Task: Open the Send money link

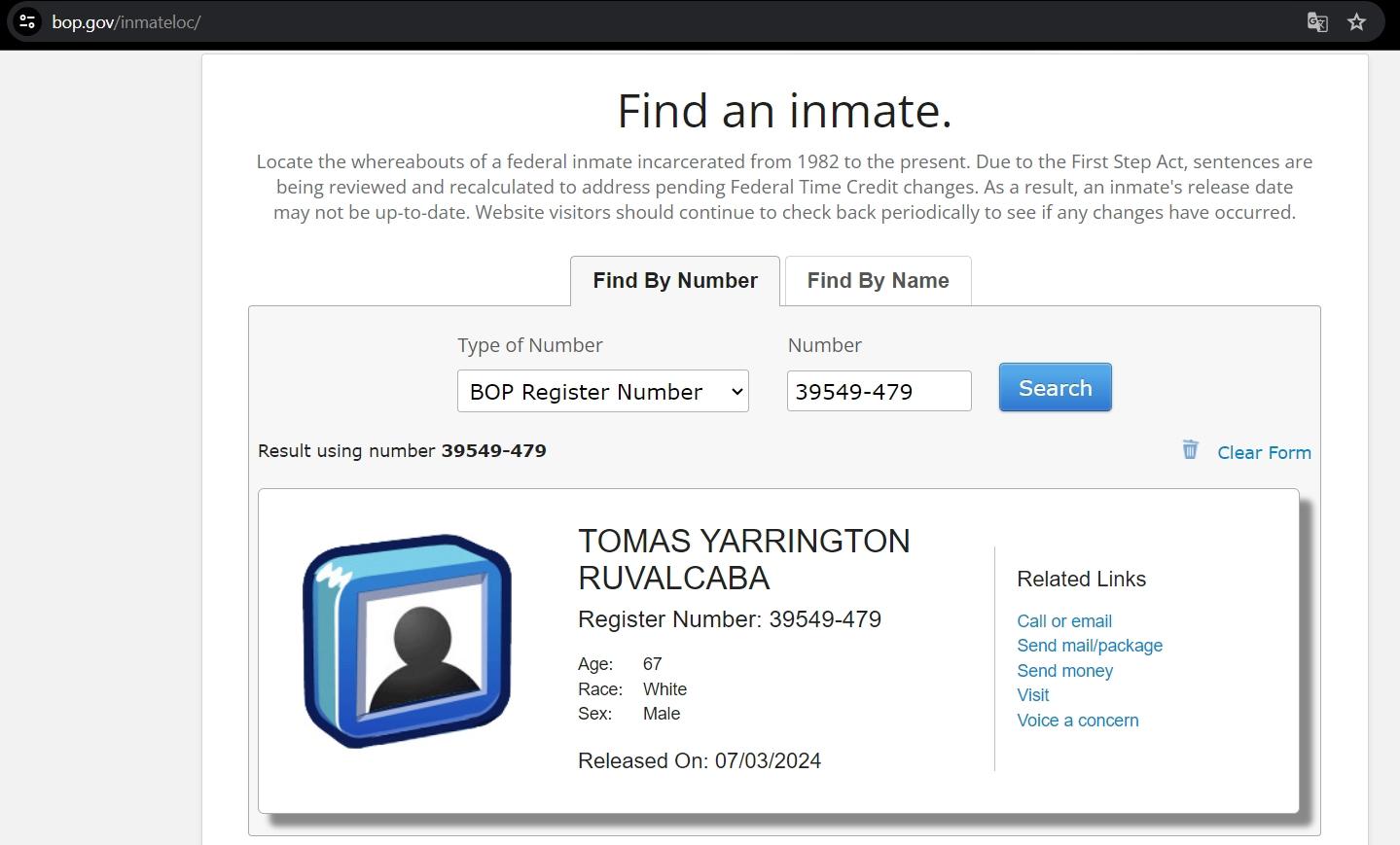Action: pyautogui.click(x=1064, y=671)
